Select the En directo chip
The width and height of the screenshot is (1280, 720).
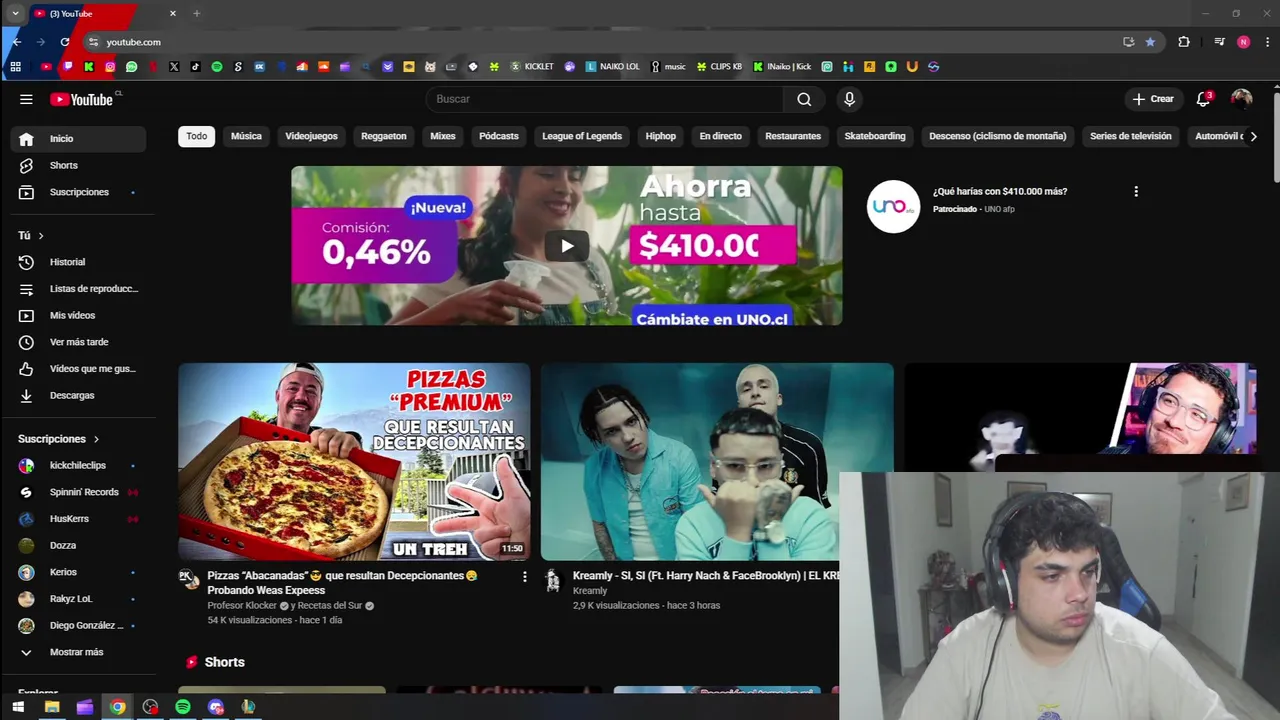click(721, 136)
